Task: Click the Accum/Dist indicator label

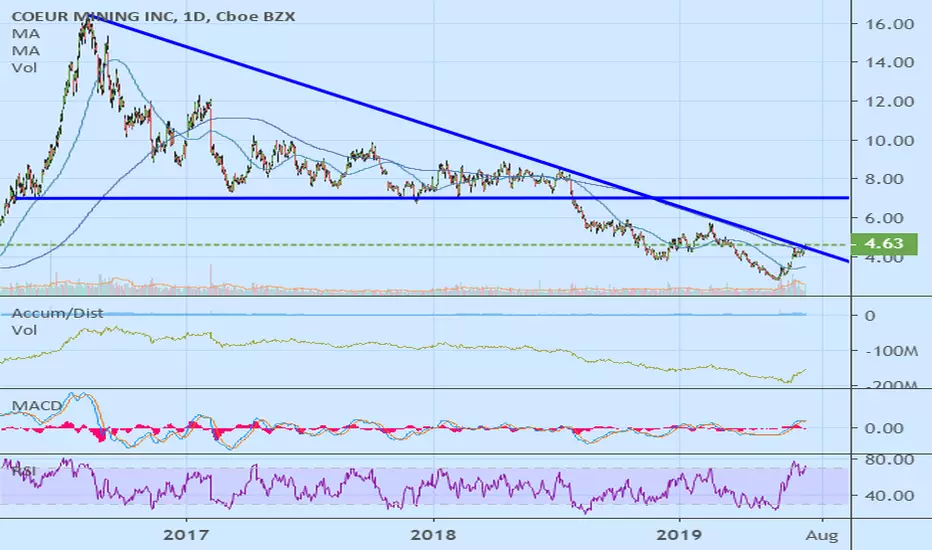Action: (57, 313)
